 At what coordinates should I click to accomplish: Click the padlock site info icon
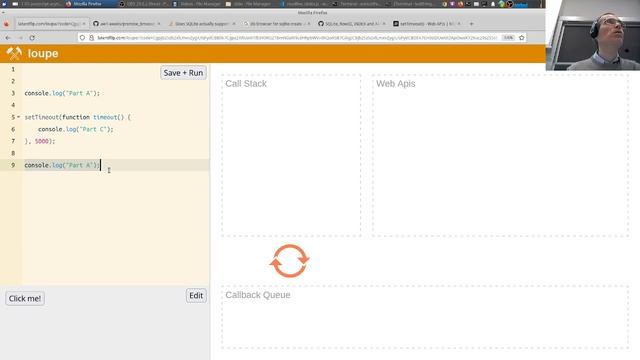(91, 38)
